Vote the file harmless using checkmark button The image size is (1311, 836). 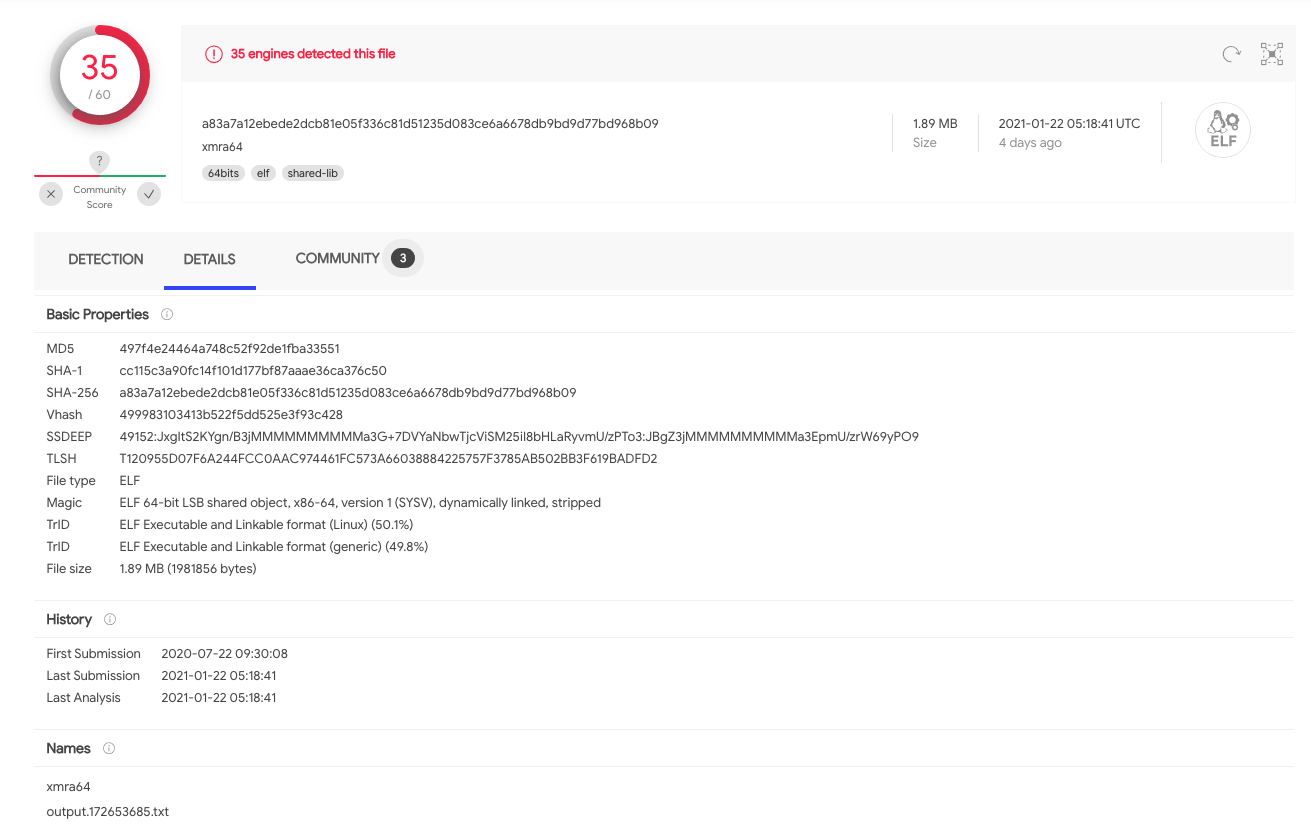point(148,194)
